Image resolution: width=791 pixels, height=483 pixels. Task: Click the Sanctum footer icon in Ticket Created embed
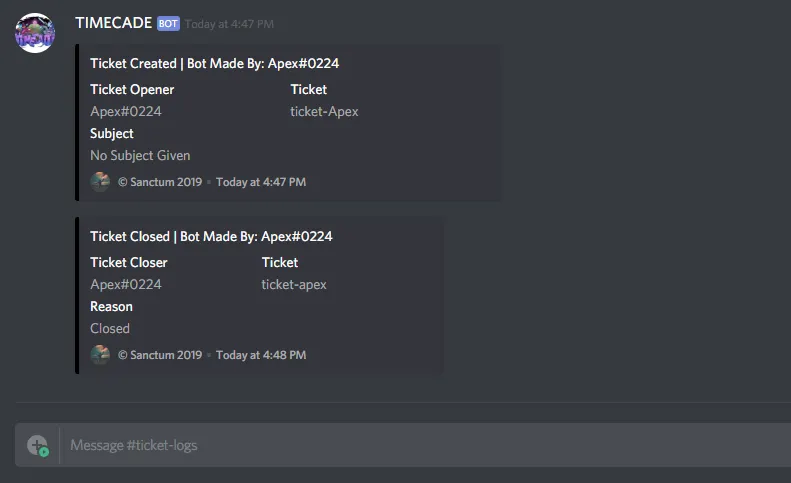100,182
